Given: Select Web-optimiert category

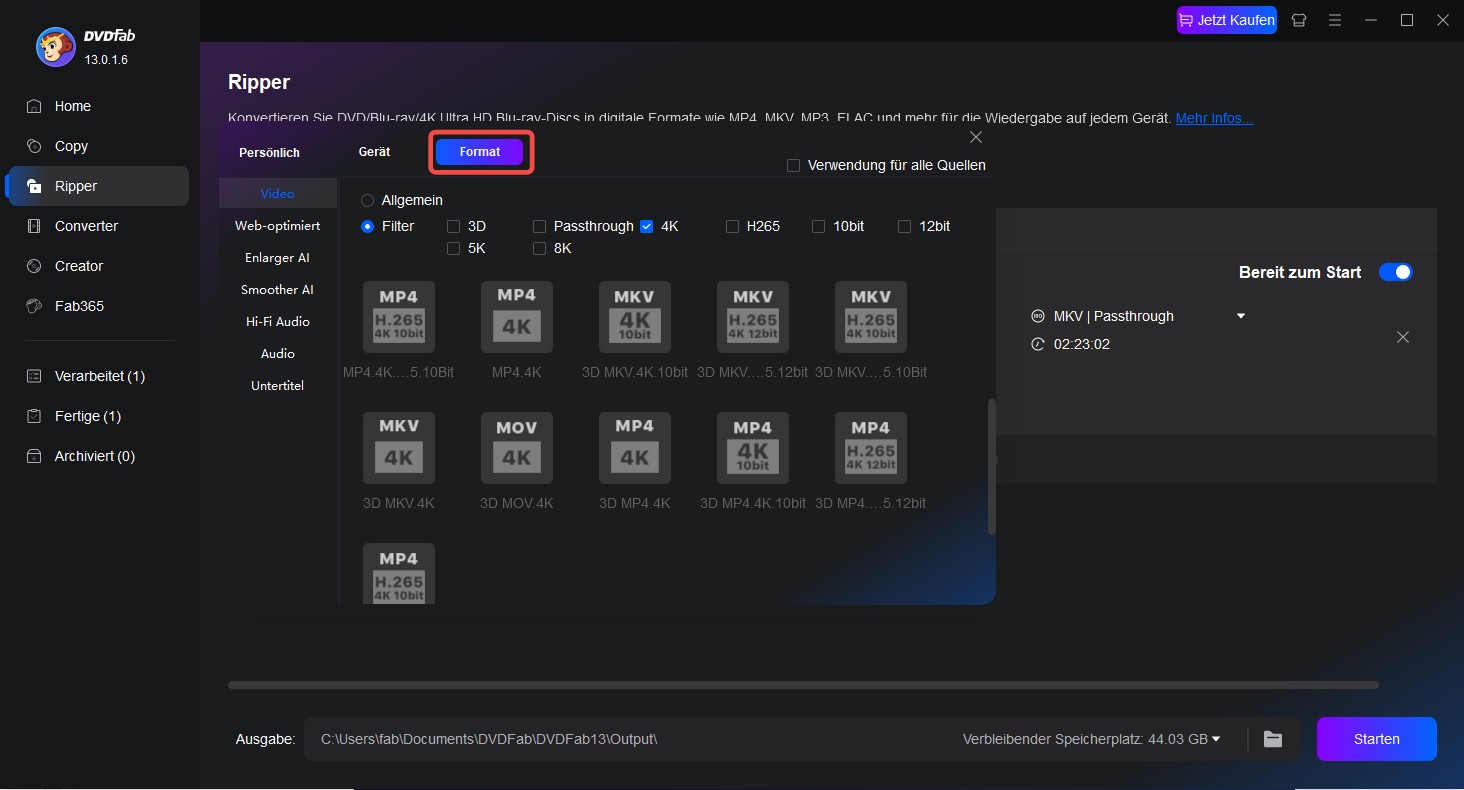Looking at the screenshot, I should point(277,225).
